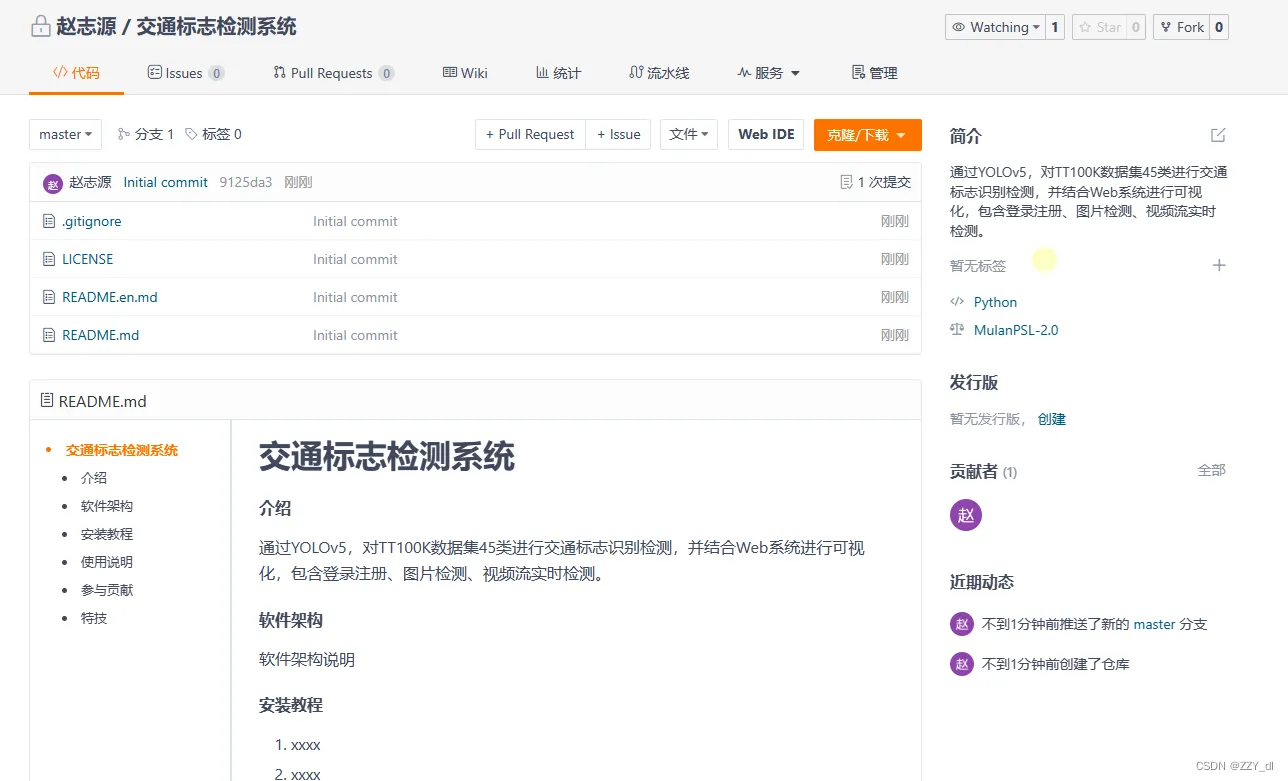This screenshot has height=781, width=1288.
Task: Open the 管理 tab
Action: (874, 73)
